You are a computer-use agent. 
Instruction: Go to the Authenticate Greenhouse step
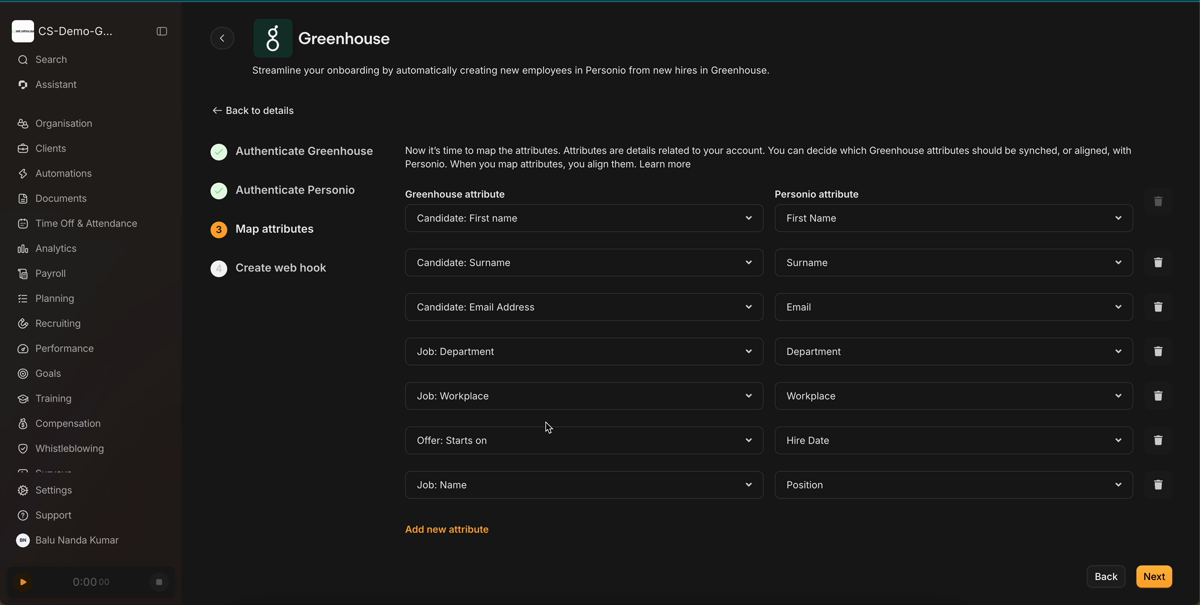292,152
